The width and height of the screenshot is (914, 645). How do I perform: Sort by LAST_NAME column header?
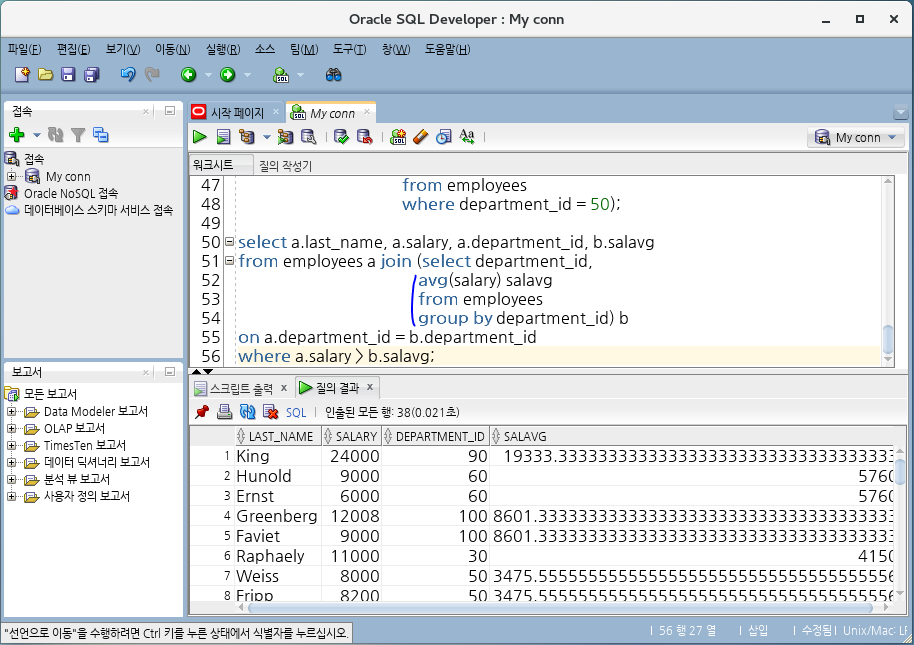tap(279, 436)
